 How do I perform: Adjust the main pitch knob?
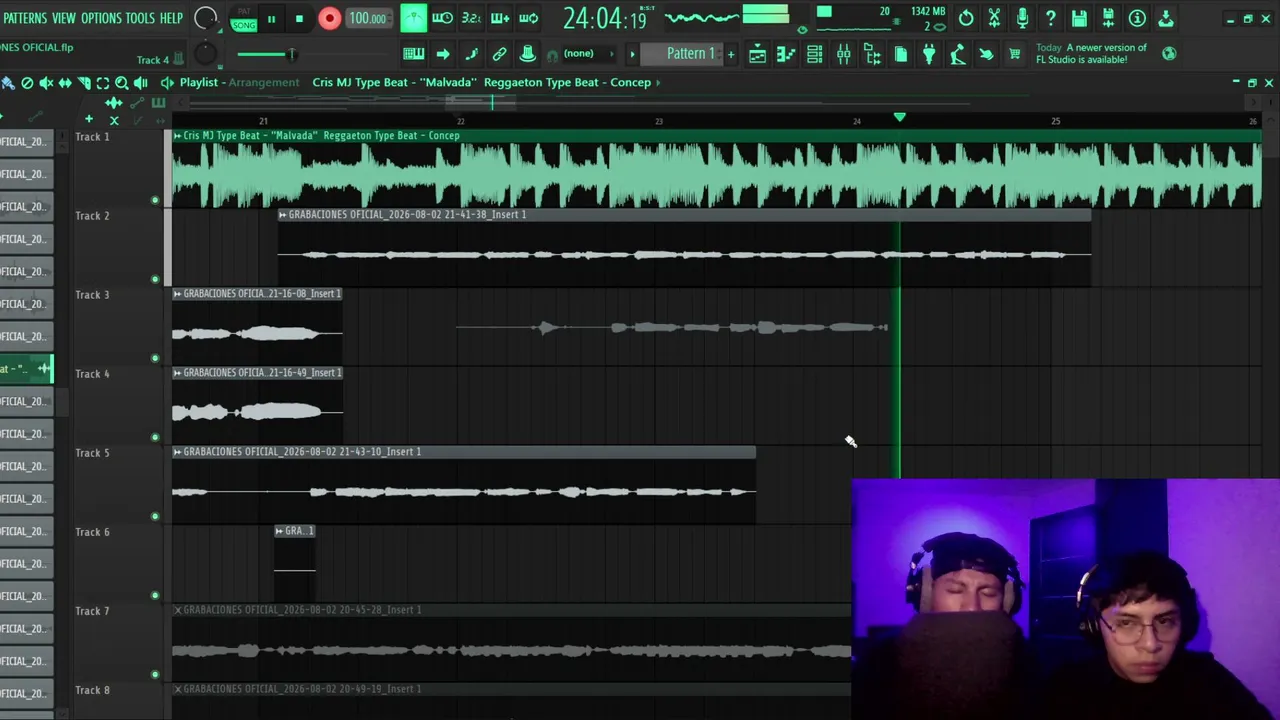[206, 54]
